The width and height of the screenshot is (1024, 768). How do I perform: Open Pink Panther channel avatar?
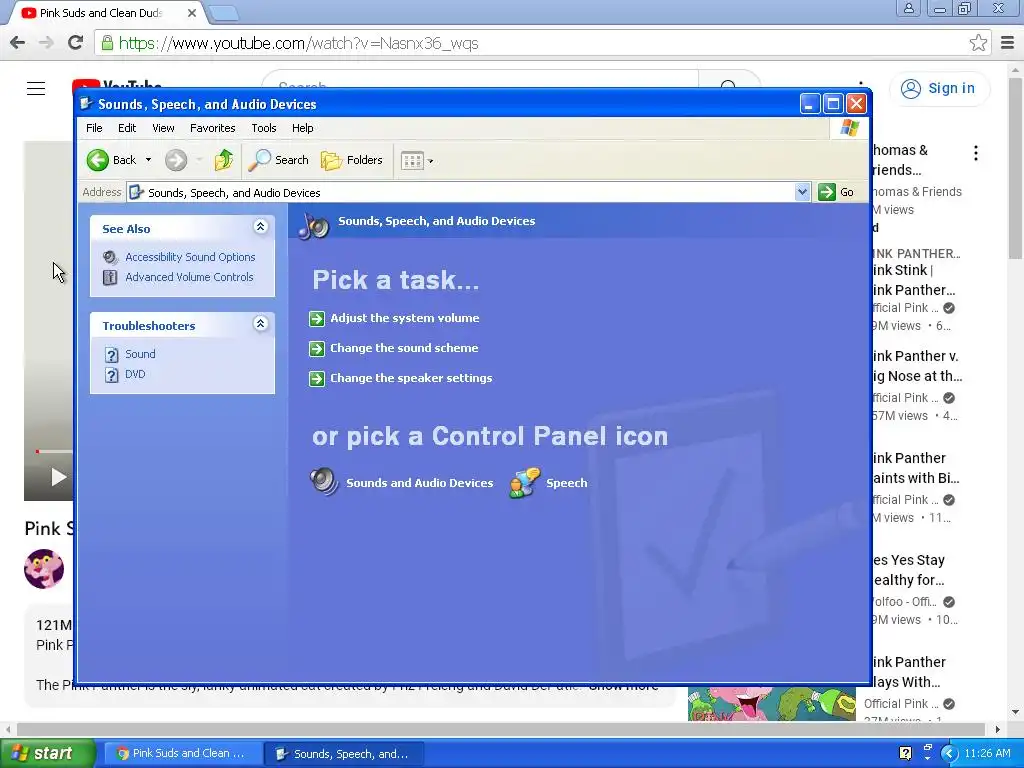(44, 569)
